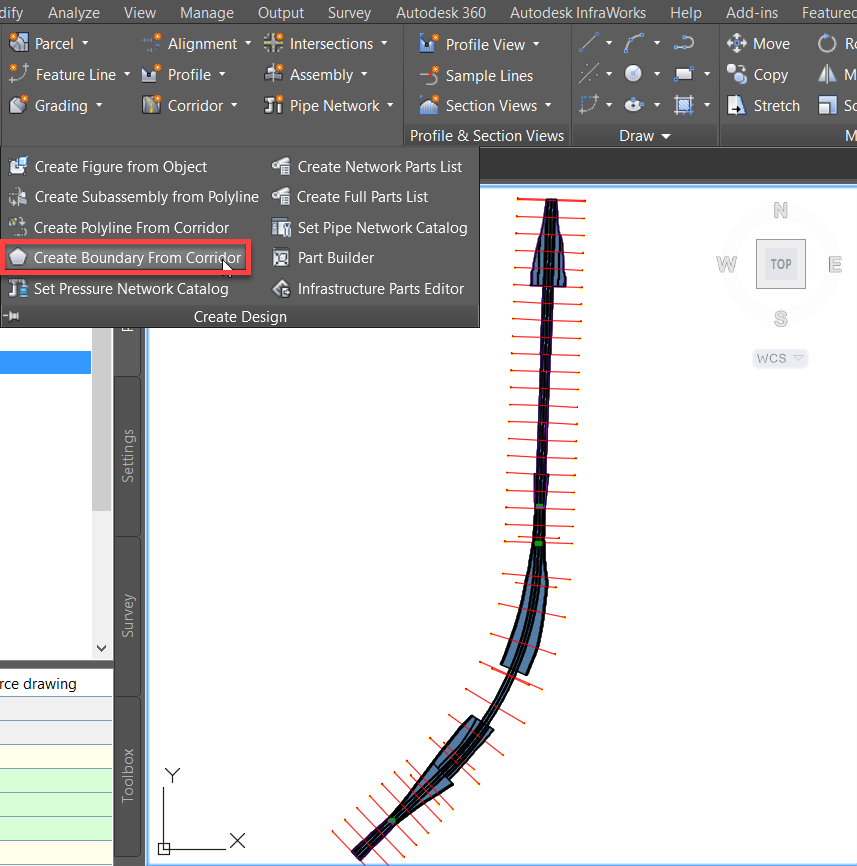
Task: Open the WCS coordinate system dropdown
Action: click(x=780, y=358)
